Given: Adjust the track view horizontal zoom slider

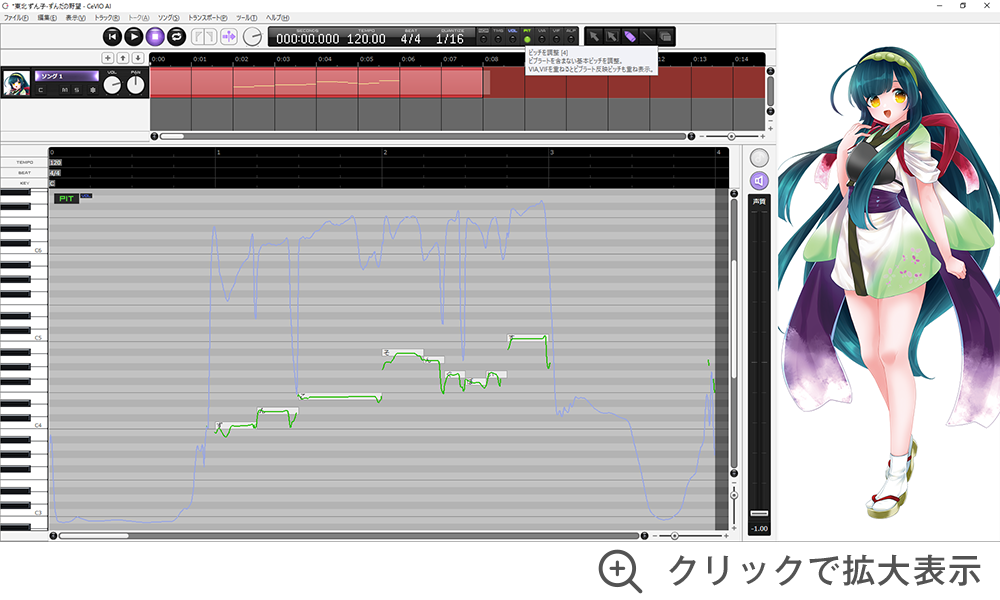Looking at the screenshot, I should point(732,136).
